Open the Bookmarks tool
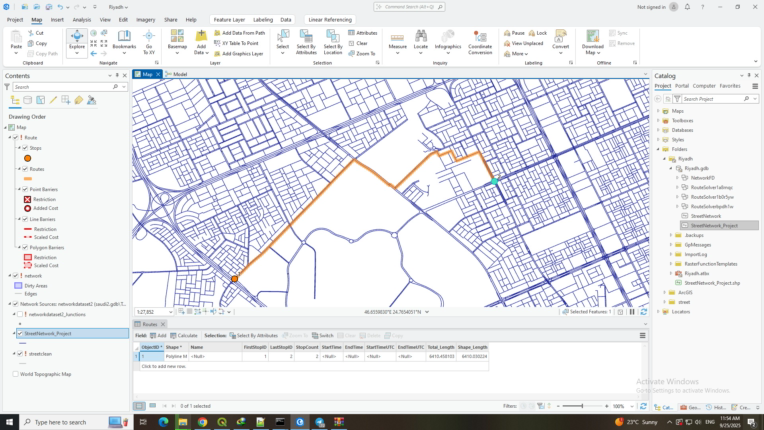The image size is (764, 430). click(124, 40)
